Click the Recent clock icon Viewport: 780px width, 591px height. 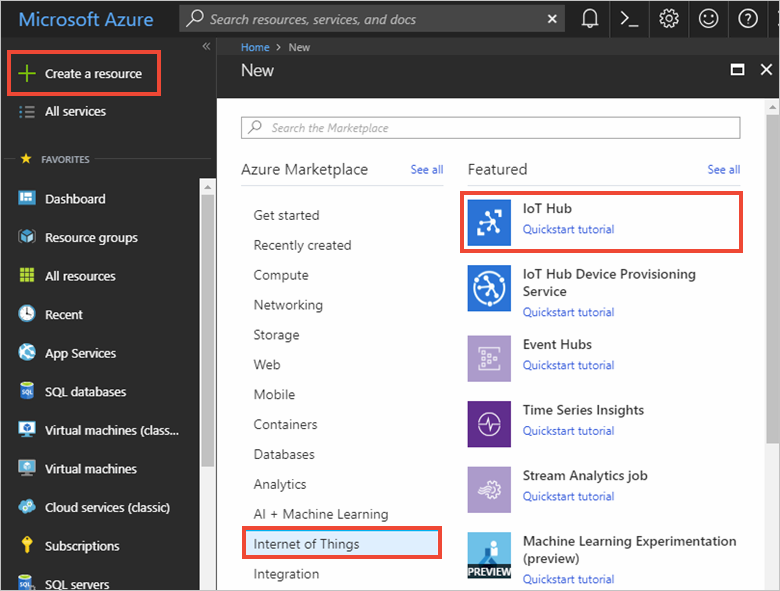pyautogui.click(x=26, y=313)
